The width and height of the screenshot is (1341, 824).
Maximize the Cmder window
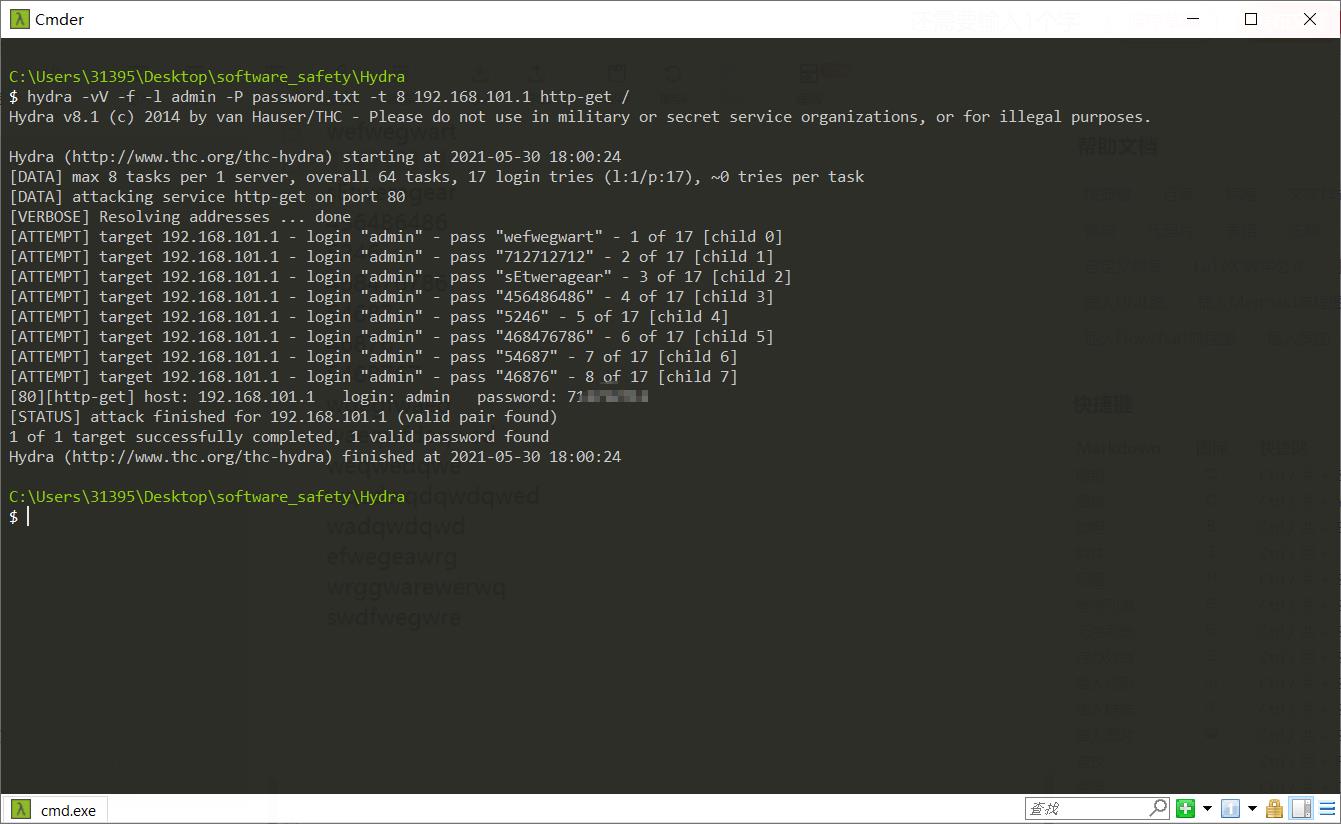pos(1251,19)
